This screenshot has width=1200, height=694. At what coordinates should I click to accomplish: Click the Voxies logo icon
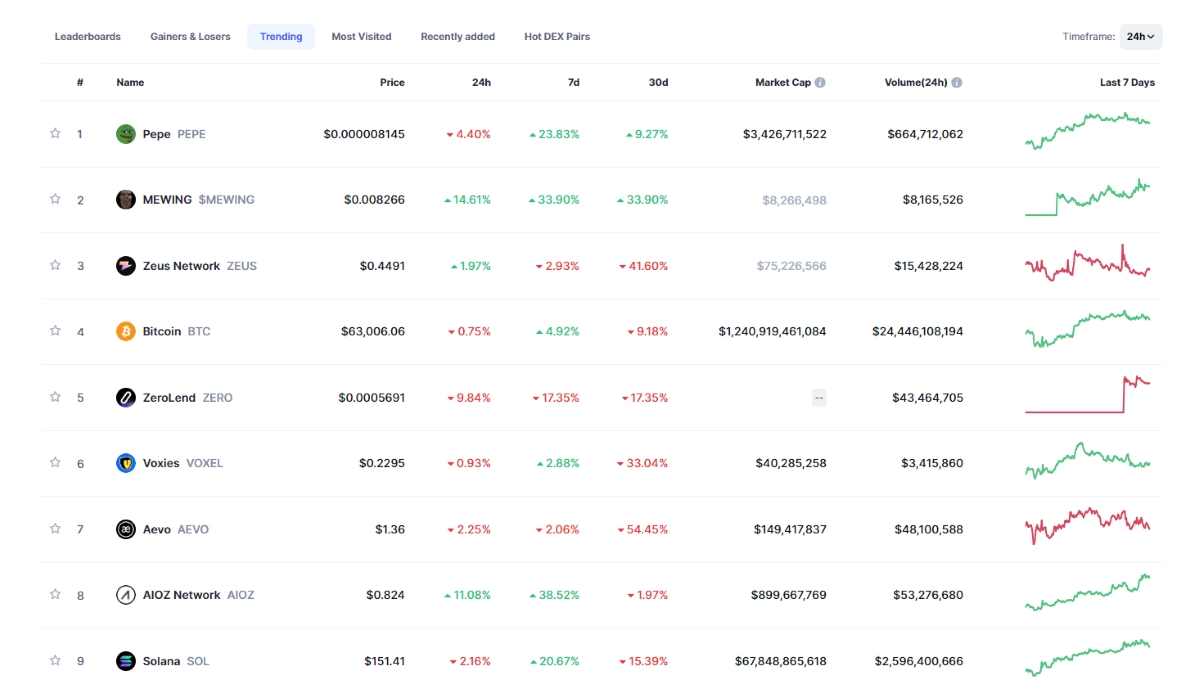126,463
